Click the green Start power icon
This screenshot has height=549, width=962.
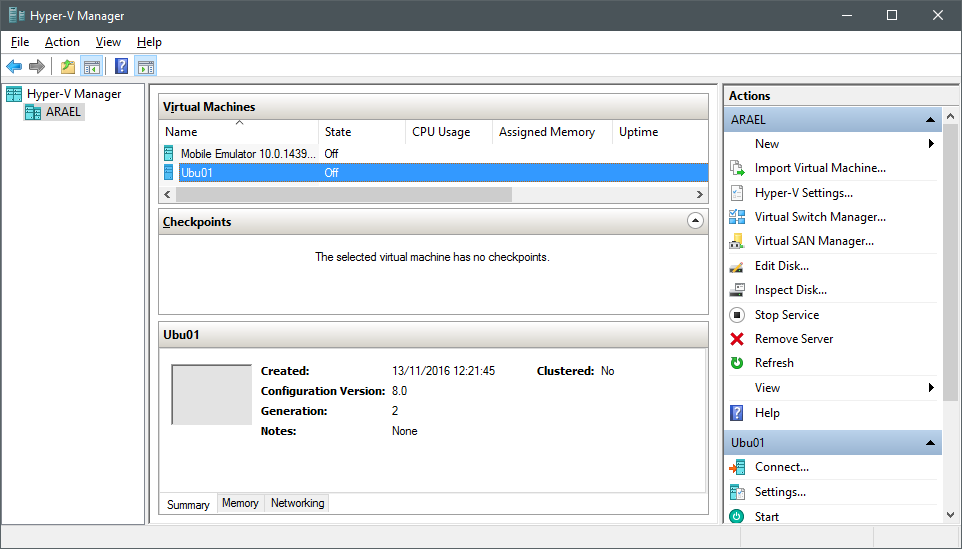click(x=737, y=516)
